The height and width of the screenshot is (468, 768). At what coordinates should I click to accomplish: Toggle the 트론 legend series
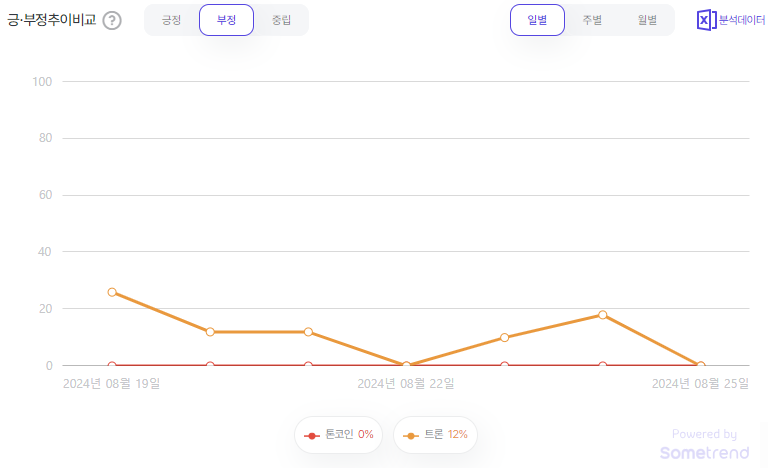pos(436,435)
